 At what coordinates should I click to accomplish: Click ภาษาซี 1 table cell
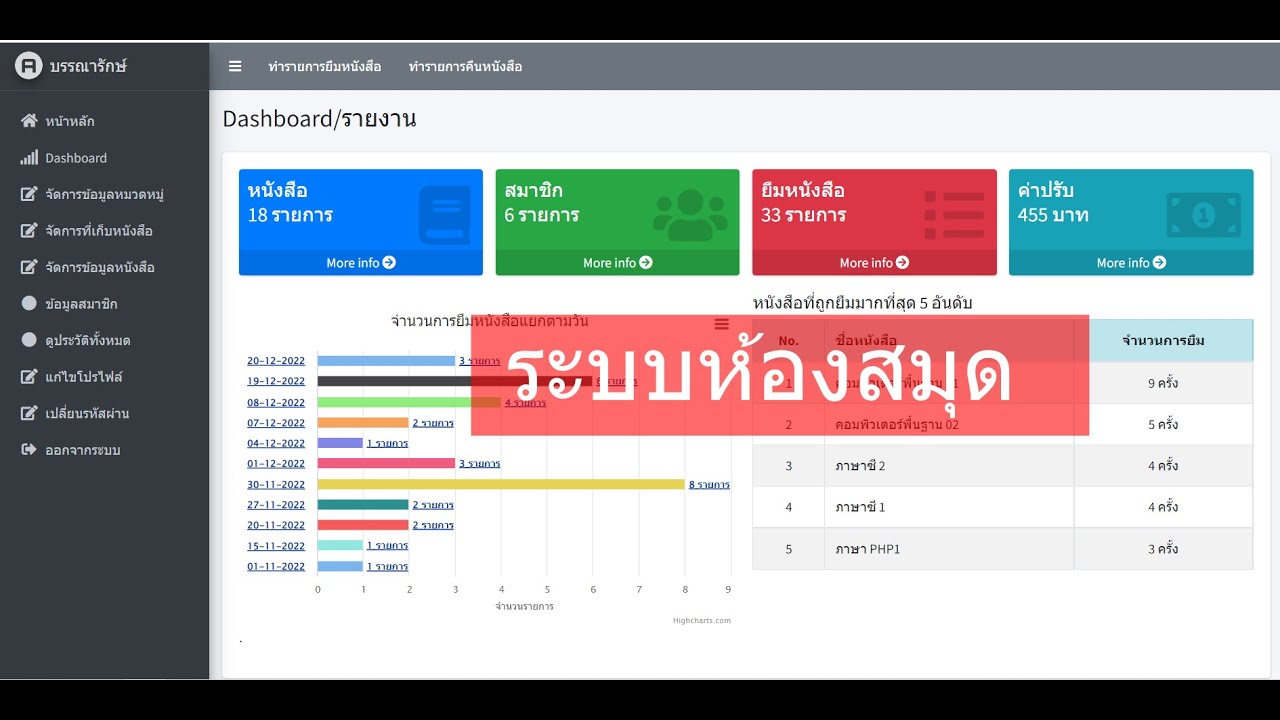tap(949, 507)
